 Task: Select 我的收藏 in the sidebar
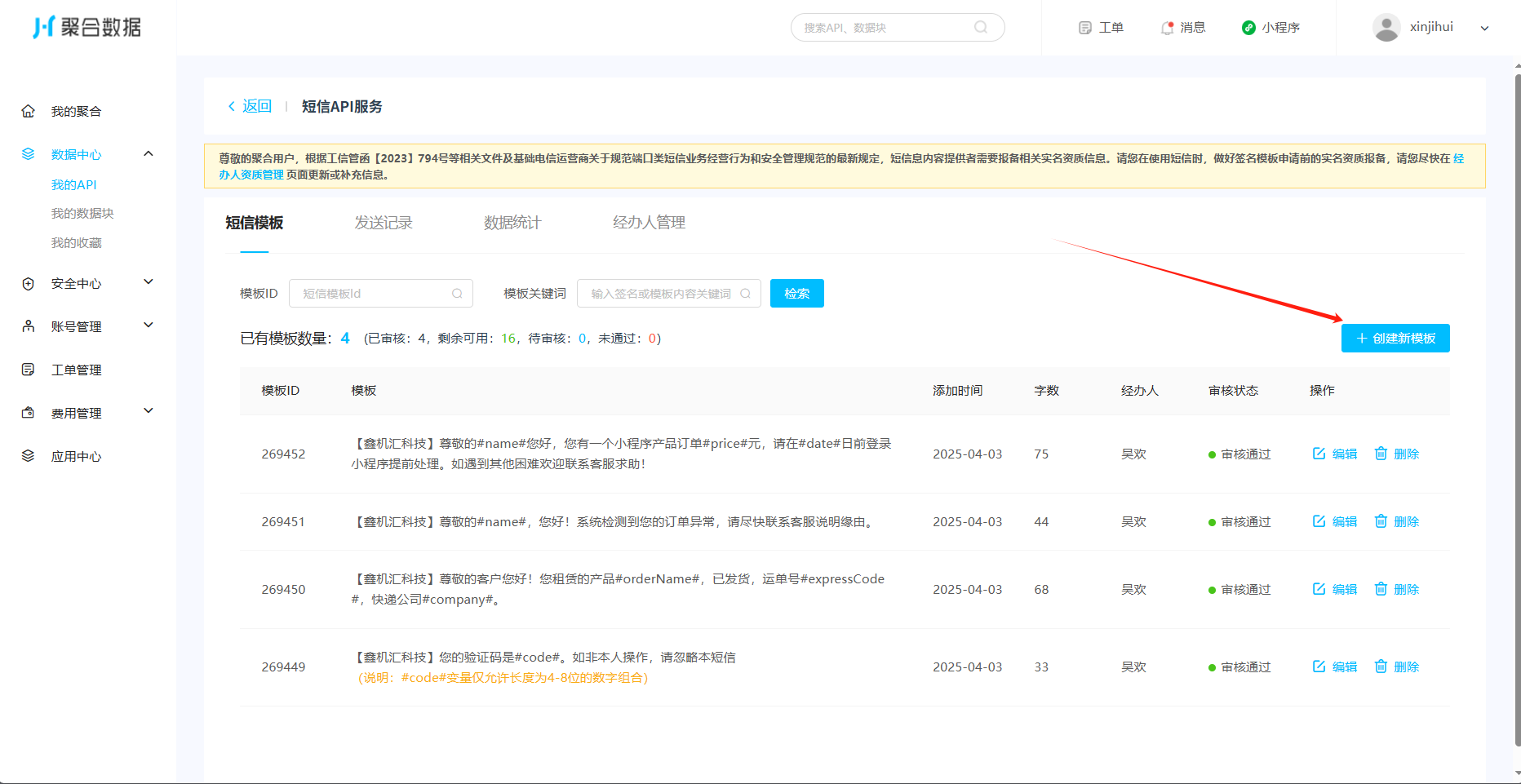click(x=77, y=242)
